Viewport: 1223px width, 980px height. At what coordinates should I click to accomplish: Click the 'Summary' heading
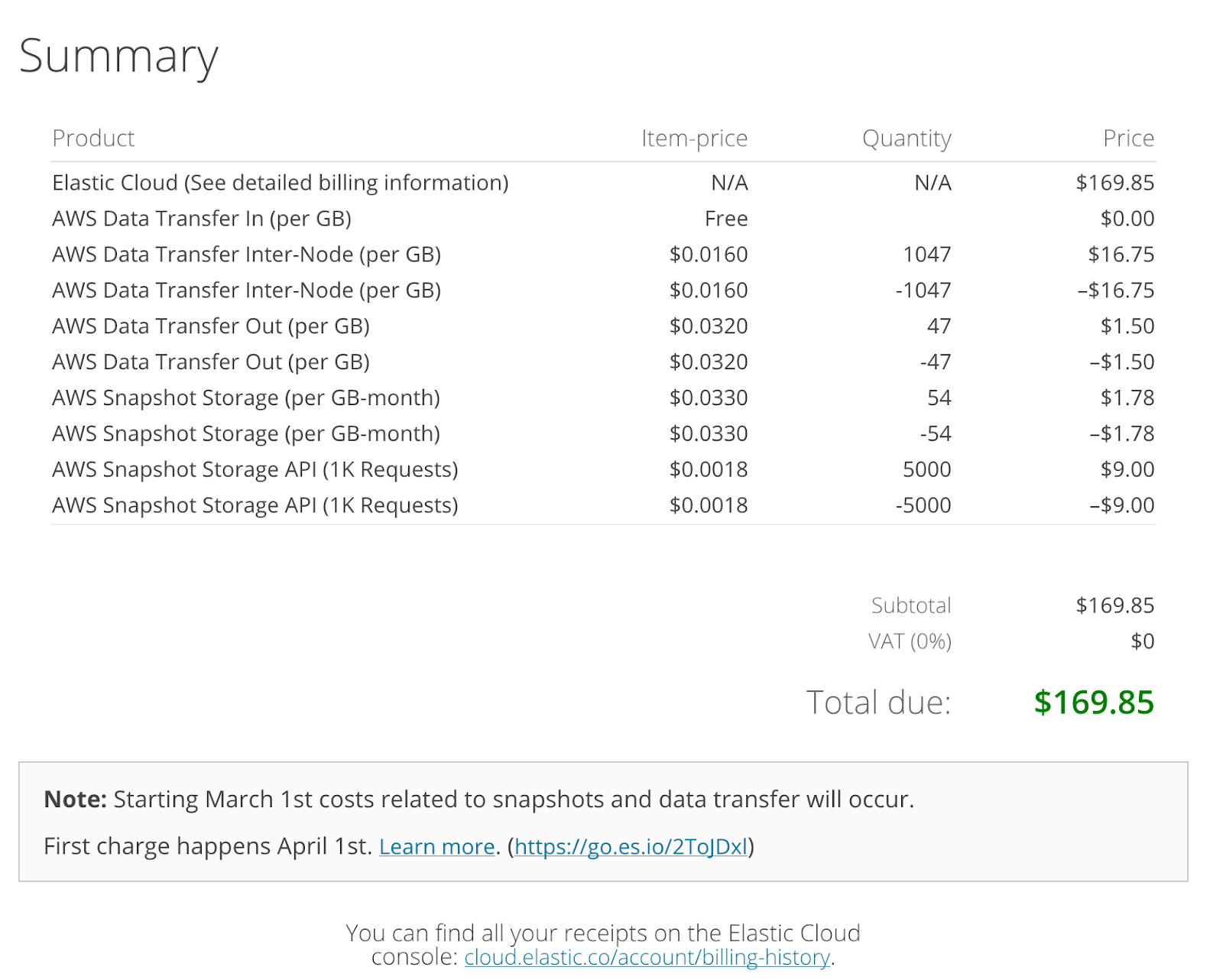pyautogui.click(x=118, y=57)
